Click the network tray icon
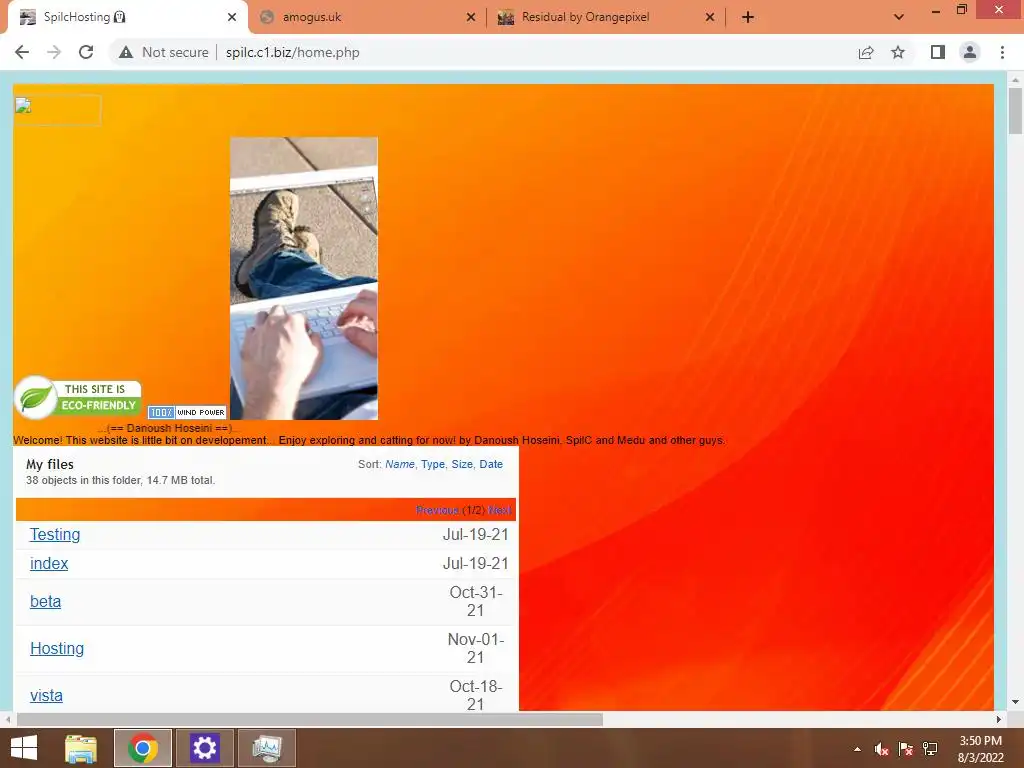The height and width of the screenshot is (768, 1024). click(x=930, y=749)
